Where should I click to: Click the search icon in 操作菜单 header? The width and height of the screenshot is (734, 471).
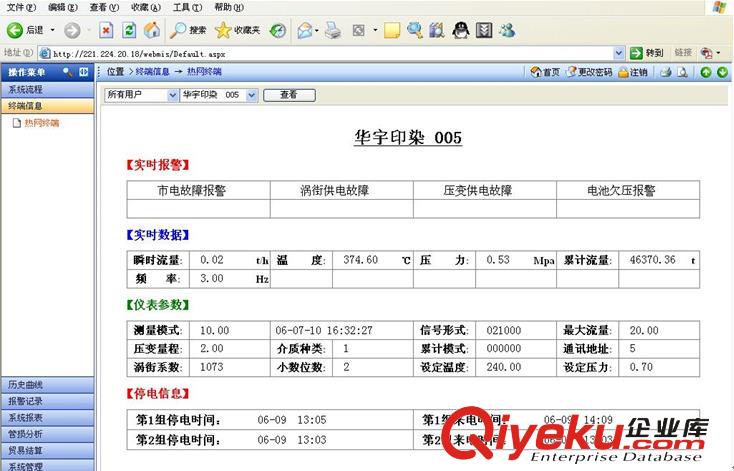pos(68,72)
